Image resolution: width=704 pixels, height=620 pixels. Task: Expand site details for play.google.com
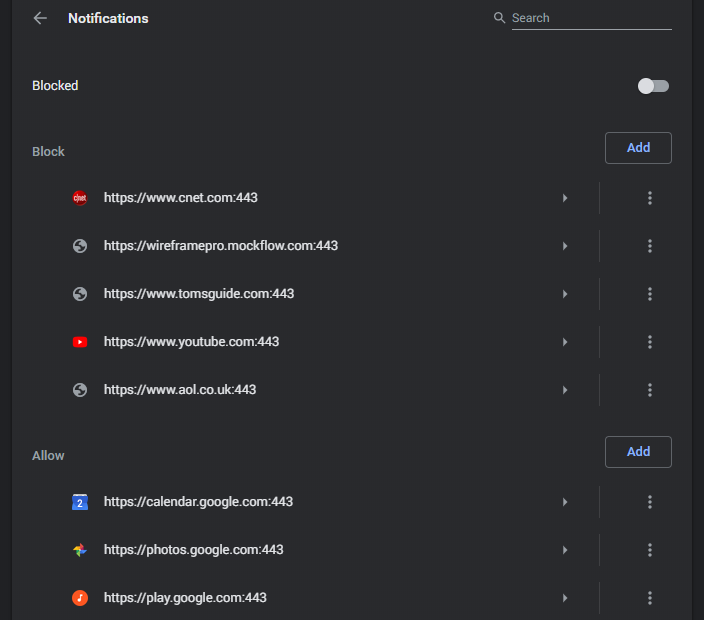click(x=565, y=598)
